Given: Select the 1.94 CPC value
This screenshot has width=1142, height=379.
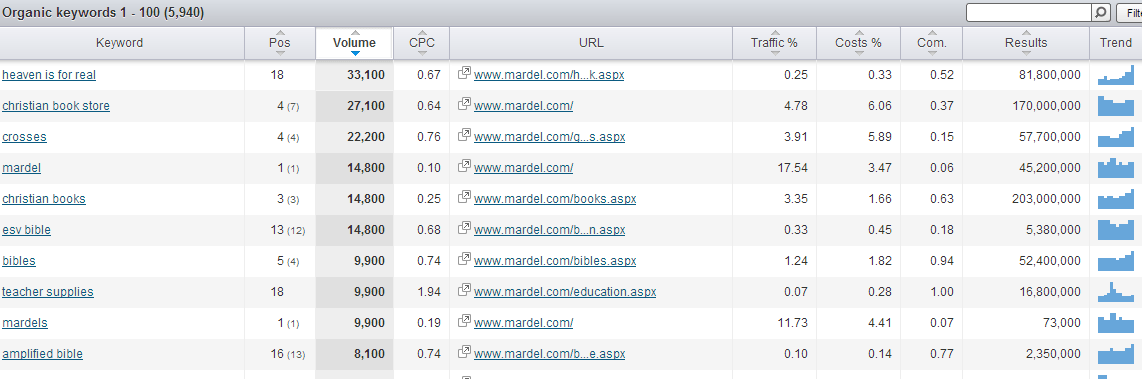Looking at the screenshot, I should [429, 292].
